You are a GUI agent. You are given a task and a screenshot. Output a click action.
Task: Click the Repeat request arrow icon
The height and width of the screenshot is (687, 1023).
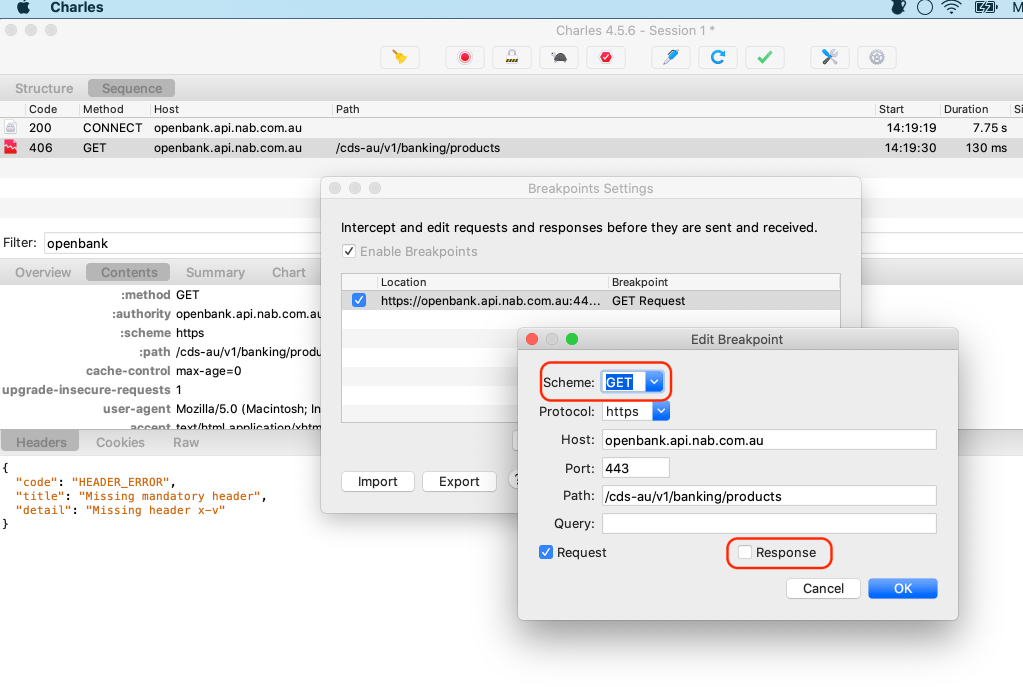click(x=717, y=57)
